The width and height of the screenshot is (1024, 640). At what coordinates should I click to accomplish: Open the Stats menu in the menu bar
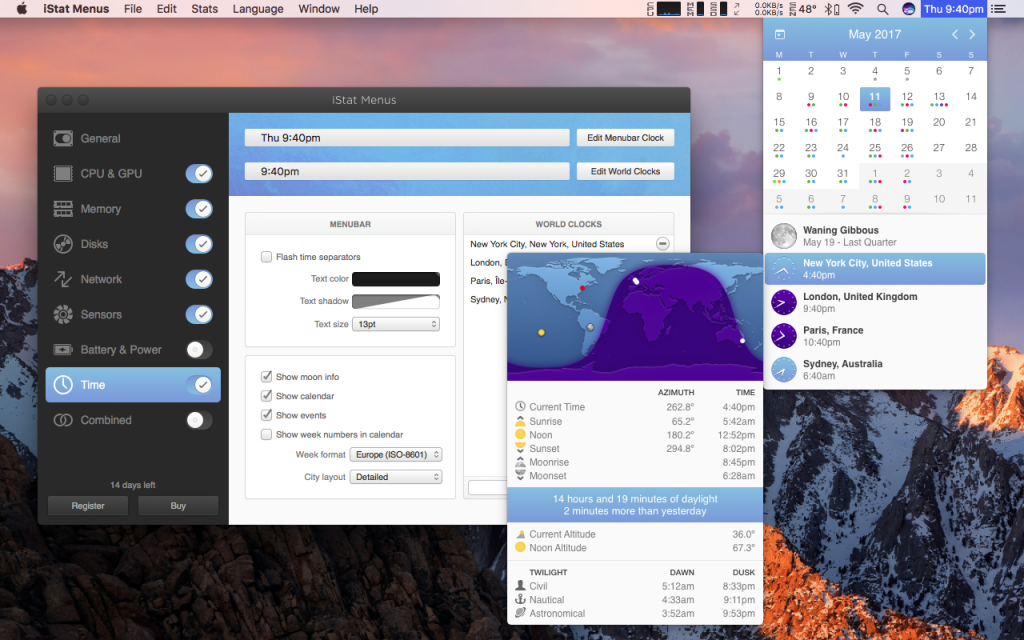click(204, 9)
